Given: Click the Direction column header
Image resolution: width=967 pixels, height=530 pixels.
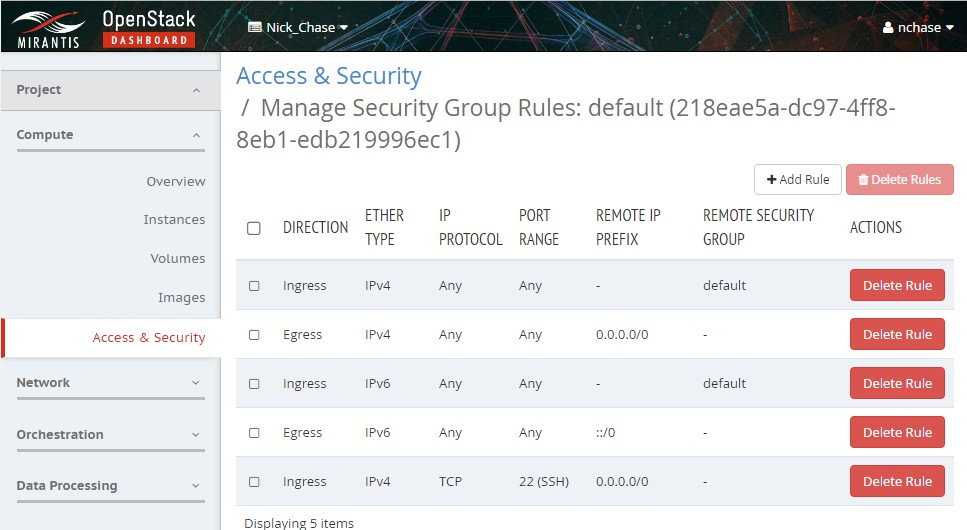Looking at the screenshot, I should coord(315,228).
